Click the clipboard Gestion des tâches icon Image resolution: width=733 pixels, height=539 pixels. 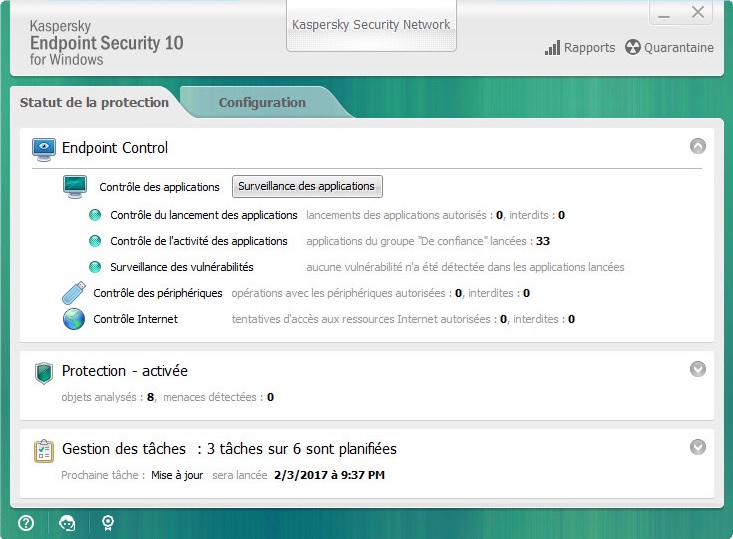tap(44, 451)
